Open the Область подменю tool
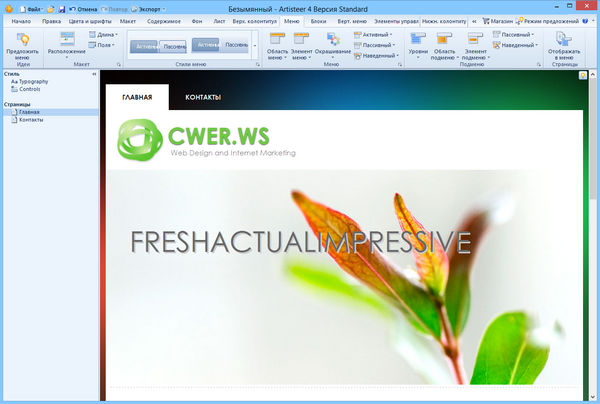Image resolution: width=600 pixels, height=404 pixels. [x=445, y=40]
